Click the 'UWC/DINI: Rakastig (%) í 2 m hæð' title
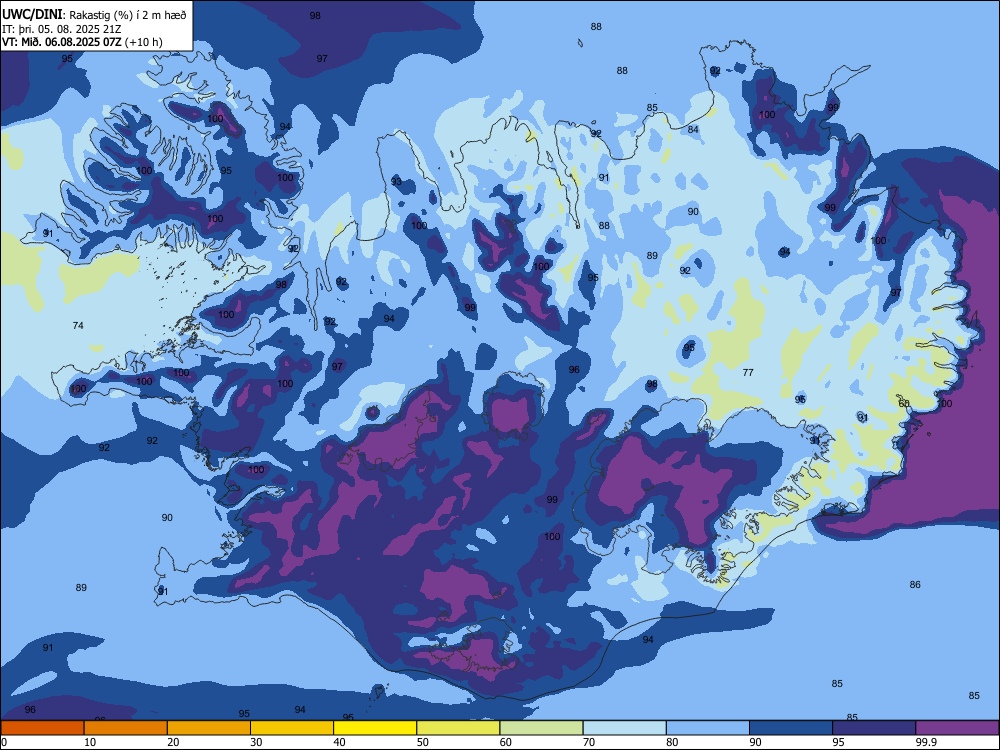 pyautogui.click(x=94, y=15)
